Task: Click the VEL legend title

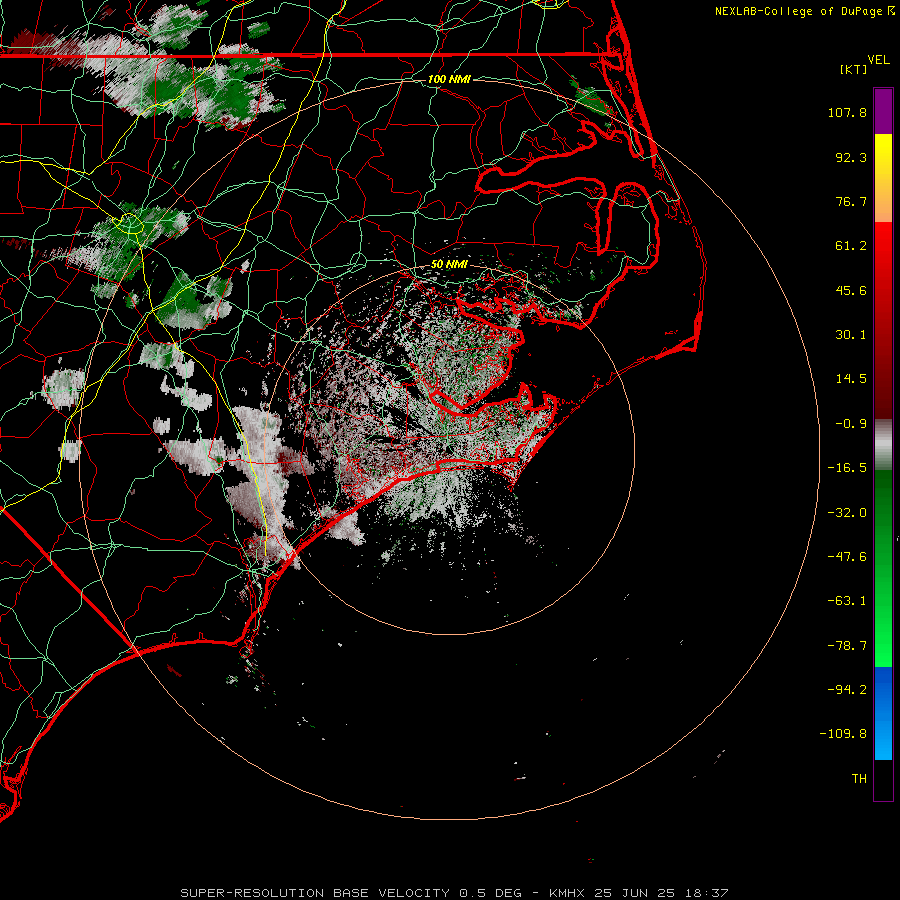Action: 878,60
